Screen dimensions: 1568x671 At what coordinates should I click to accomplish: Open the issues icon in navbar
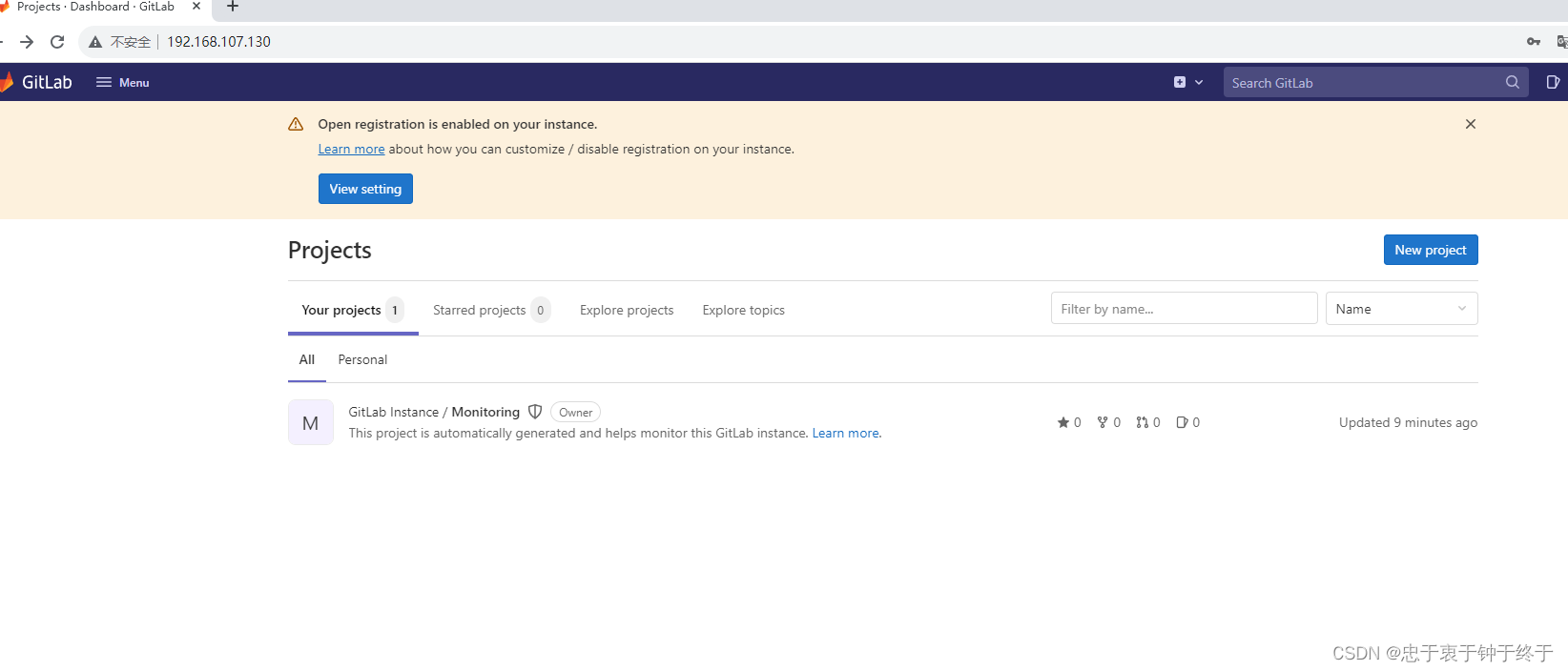tap(1553, 82)
